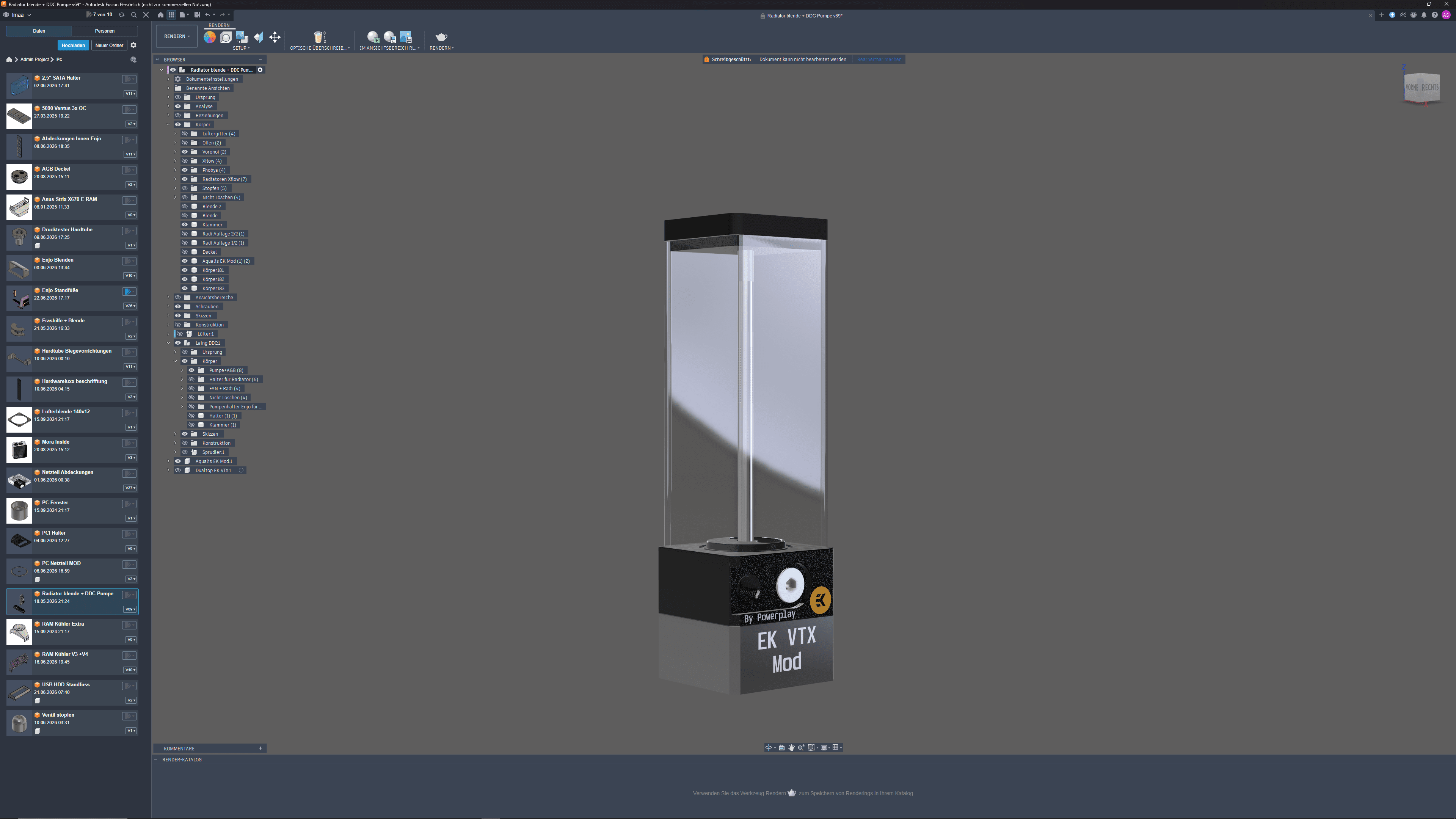Toggle visibility of Dualtop EK VTX:1

click(177, 470)
